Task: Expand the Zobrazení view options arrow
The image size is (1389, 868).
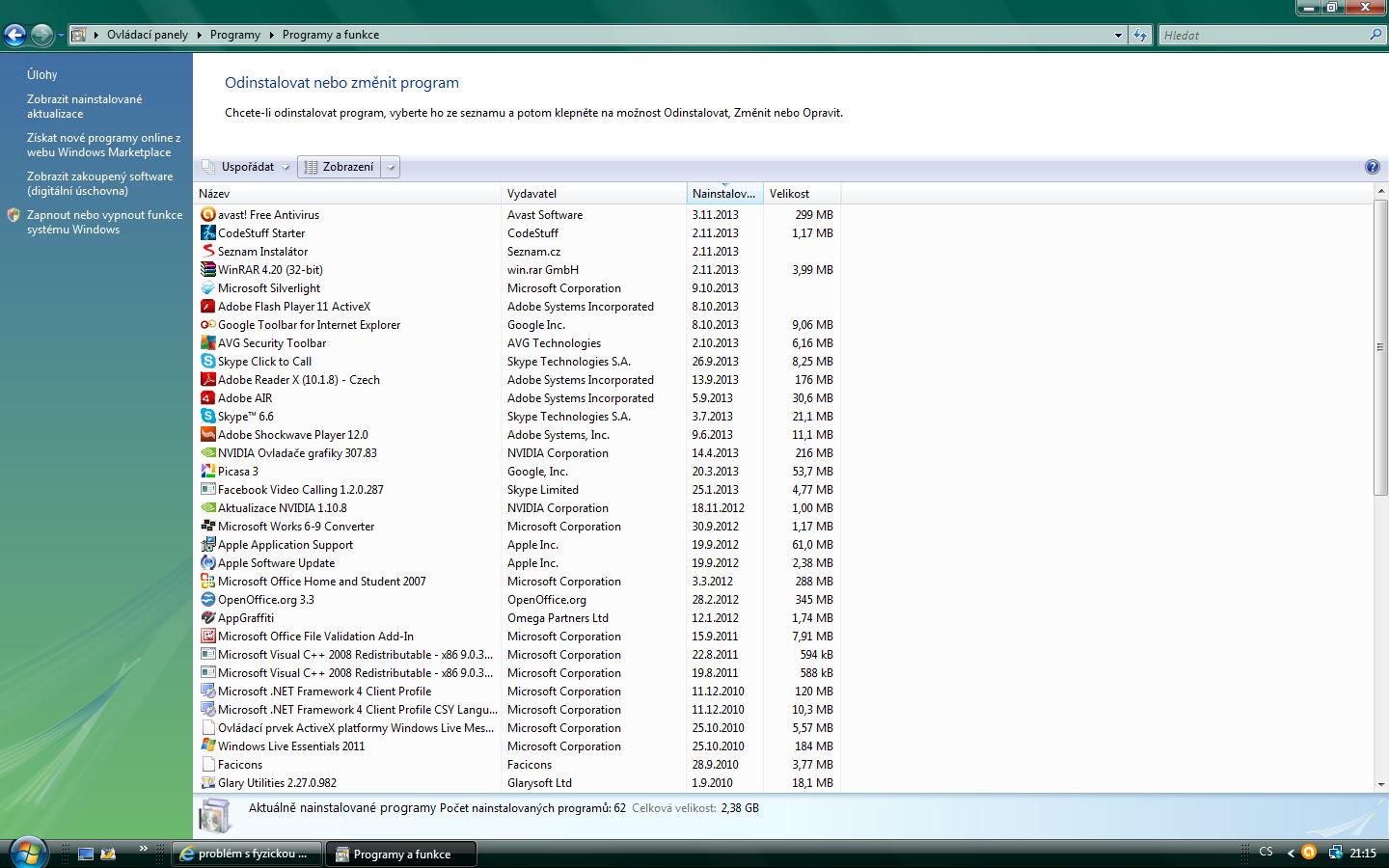Action: 391,167
